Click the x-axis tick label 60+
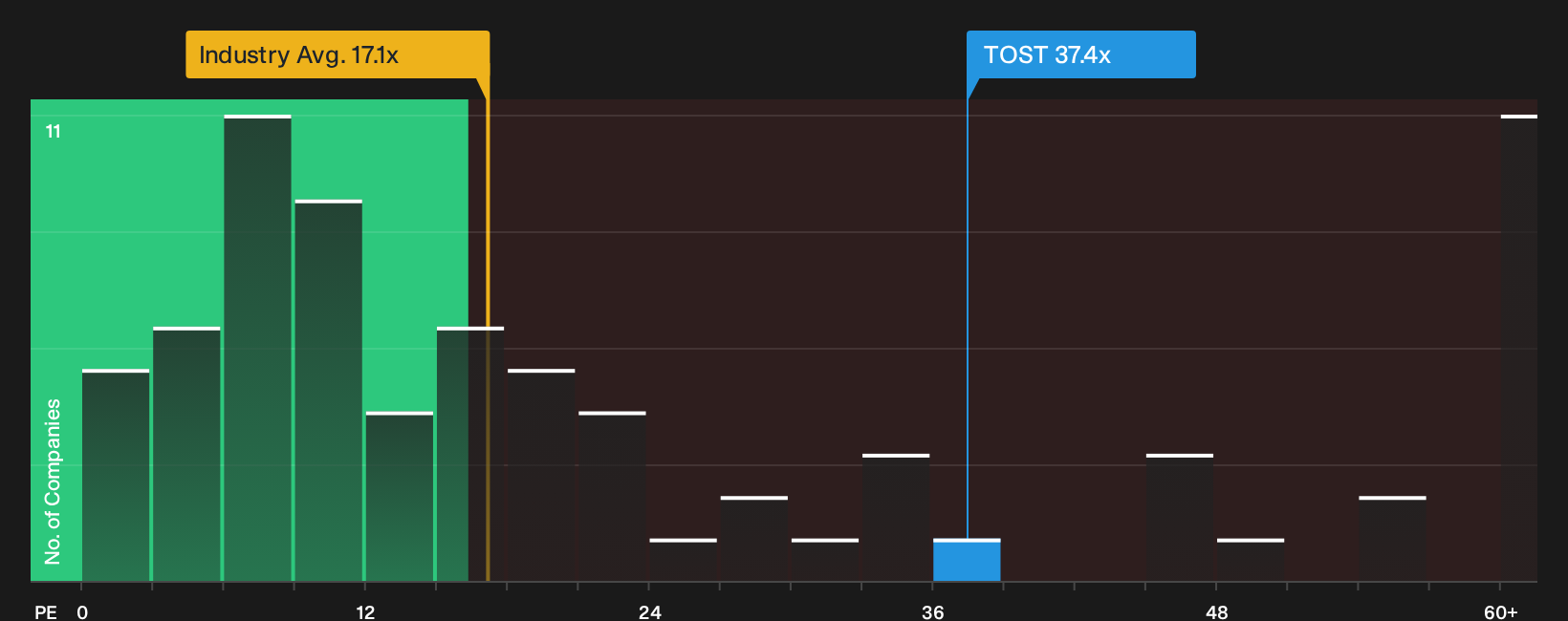Screen dimensions: 1568x621 (1501, 612)
